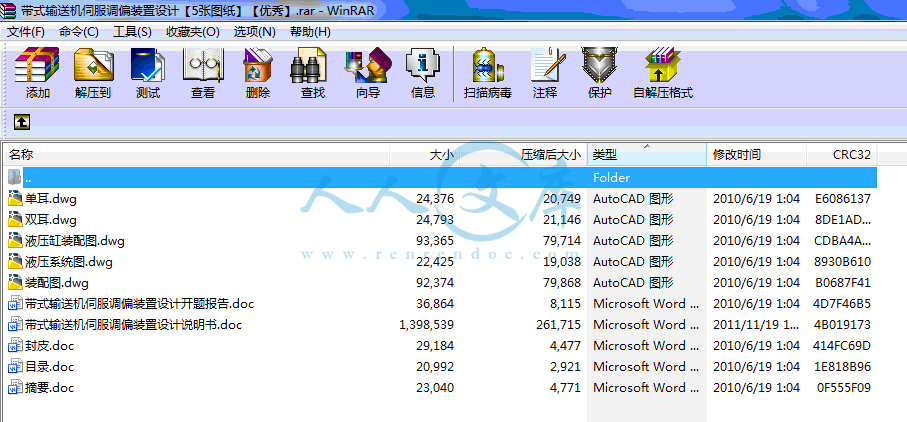Select the file name 液压系统图.dwg
This screenshot has height=422, width=907.
click(69, 262)
